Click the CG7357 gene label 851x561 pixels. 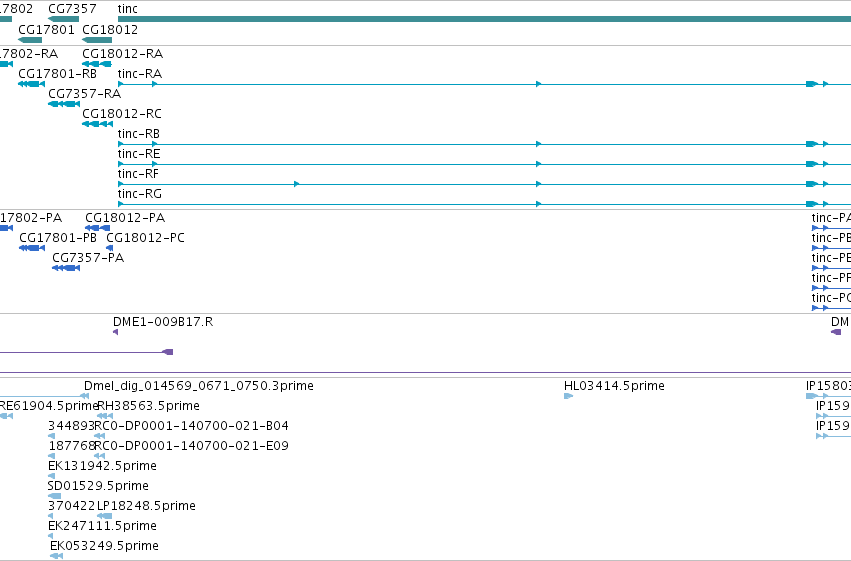72,9
